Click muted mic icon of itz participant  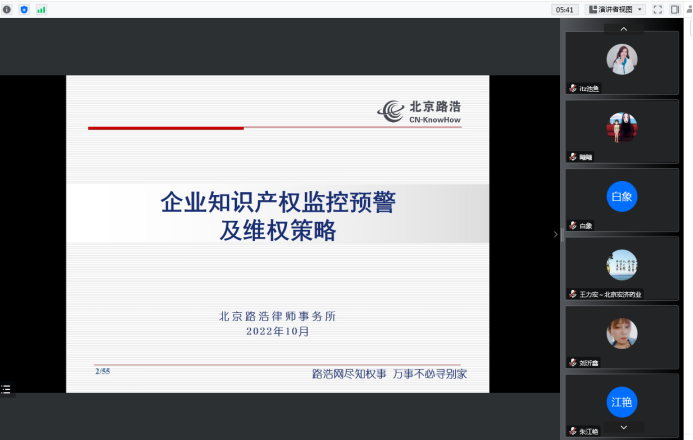573,88
